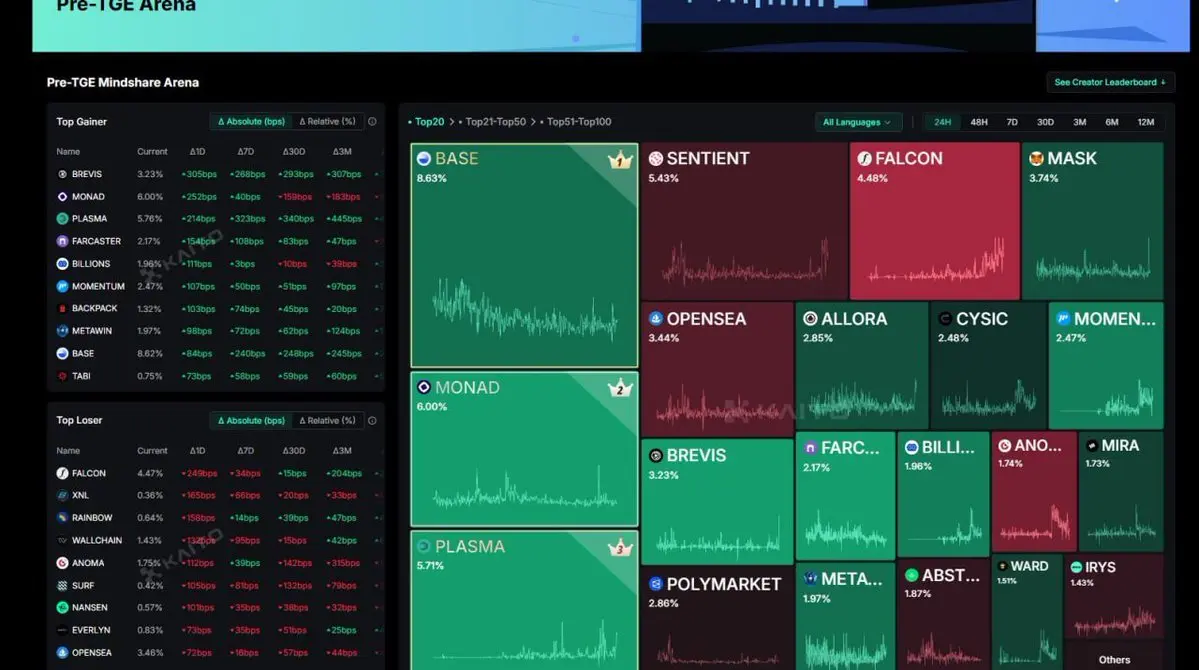Select Relative (%) in Top Loser panel
The width and height of the screenshot is (1199, 670).
coord(327,421)
